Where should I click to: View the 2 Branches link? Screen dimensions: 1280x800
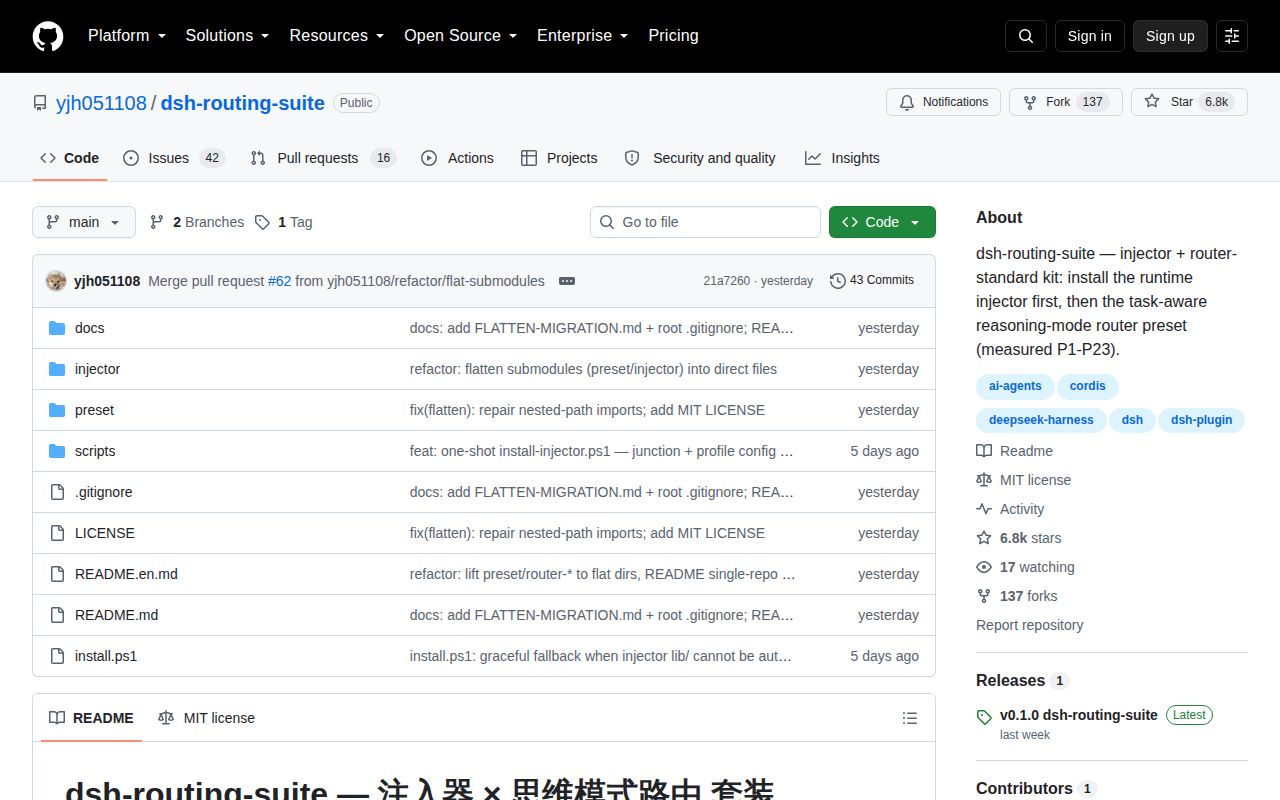click(x=197, y=222)
